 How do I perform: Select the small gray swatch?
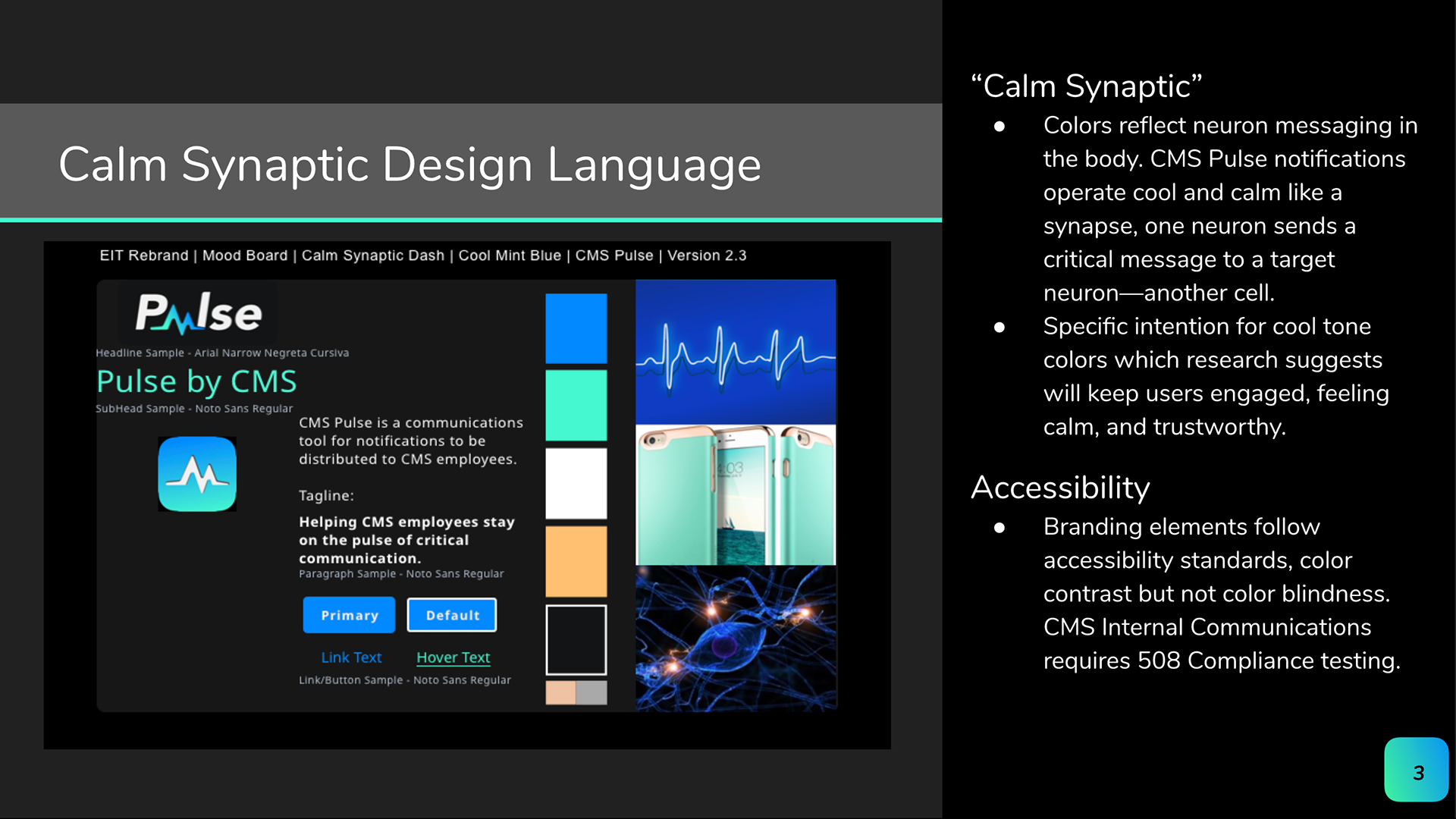click(x=591, y=692)
